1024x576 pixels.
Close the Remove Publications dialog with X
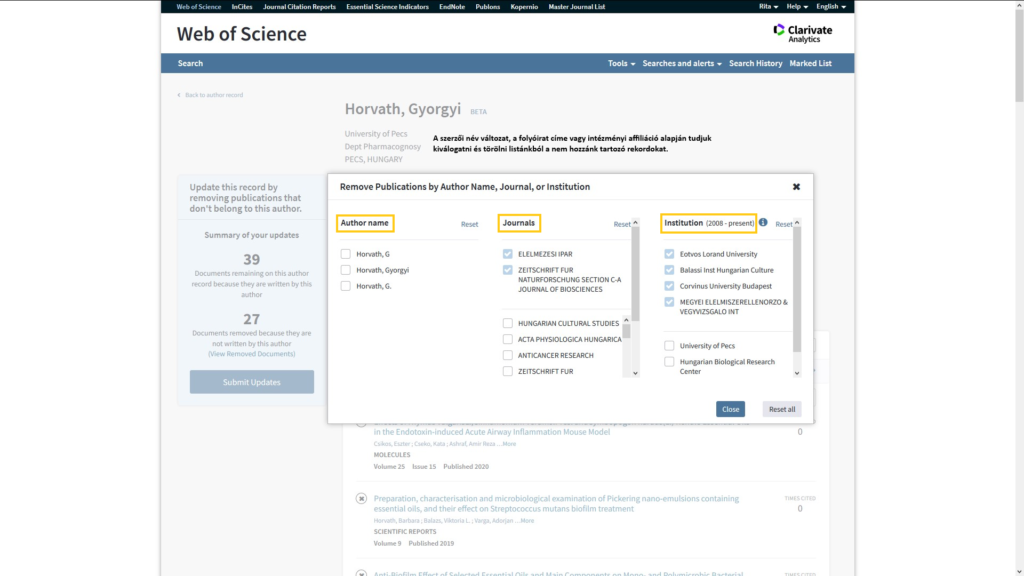click(x=796, y=187)
